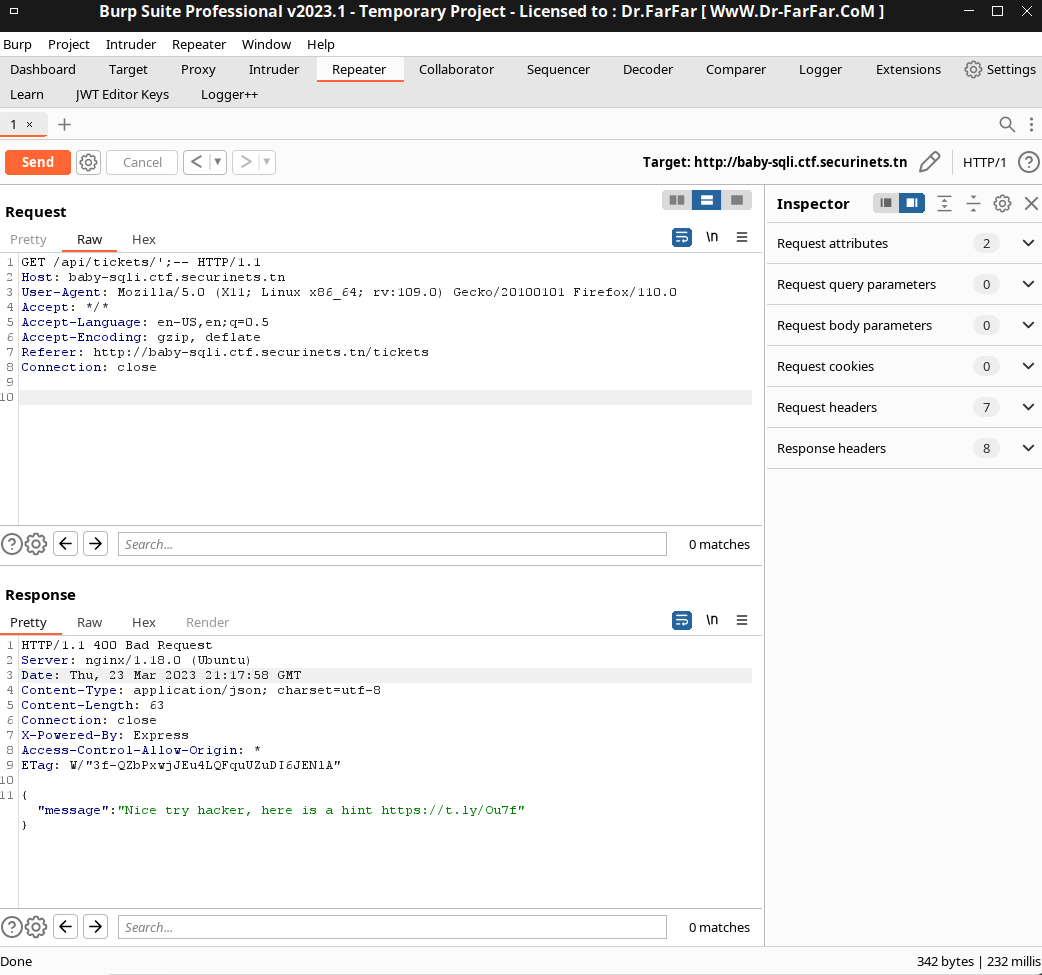1042x975 pixels.
Task: Close Repeater tab 1
Action: tap(29, 124)
